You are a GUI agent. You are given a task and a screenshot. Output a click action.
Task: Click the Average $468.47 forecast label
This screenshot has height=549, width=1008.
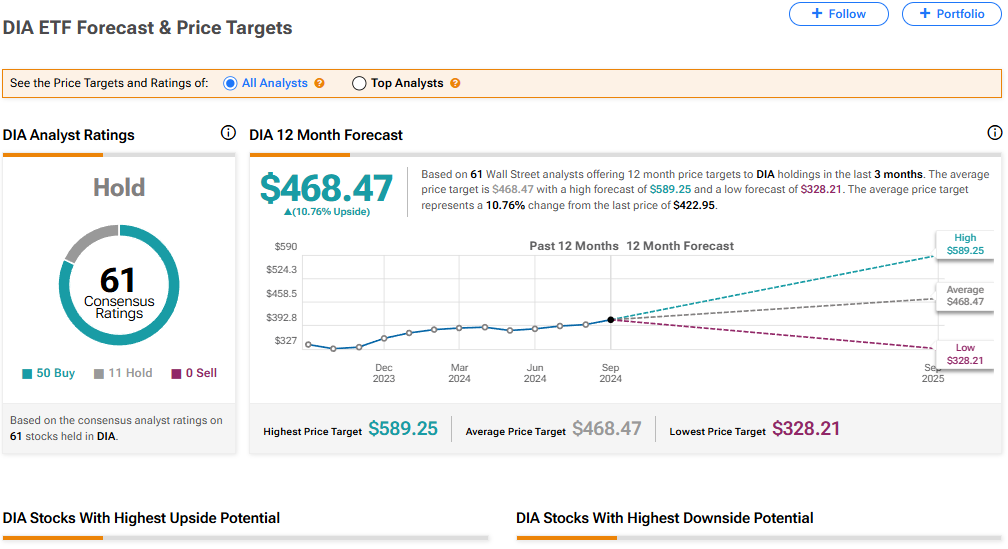tap(965, 296)
